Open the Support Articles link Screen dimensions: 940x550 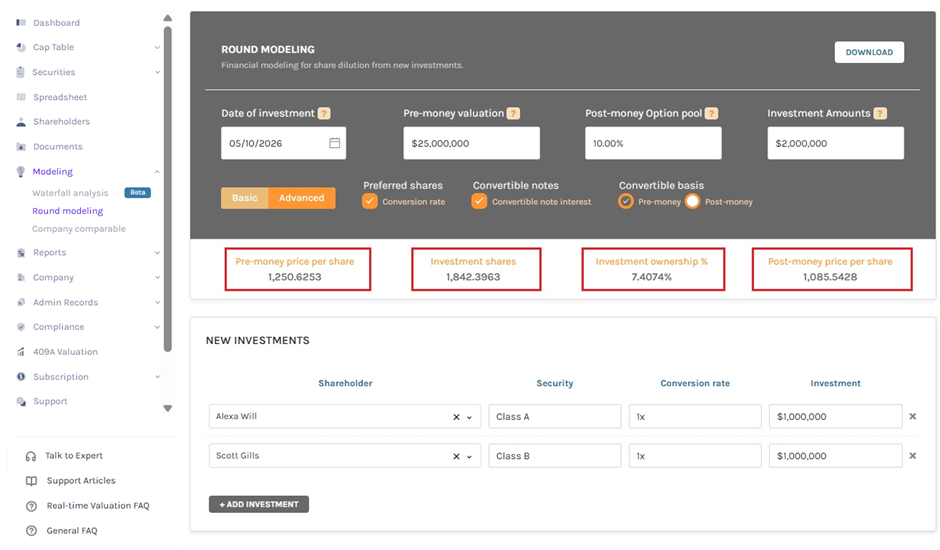click(81, 481)
